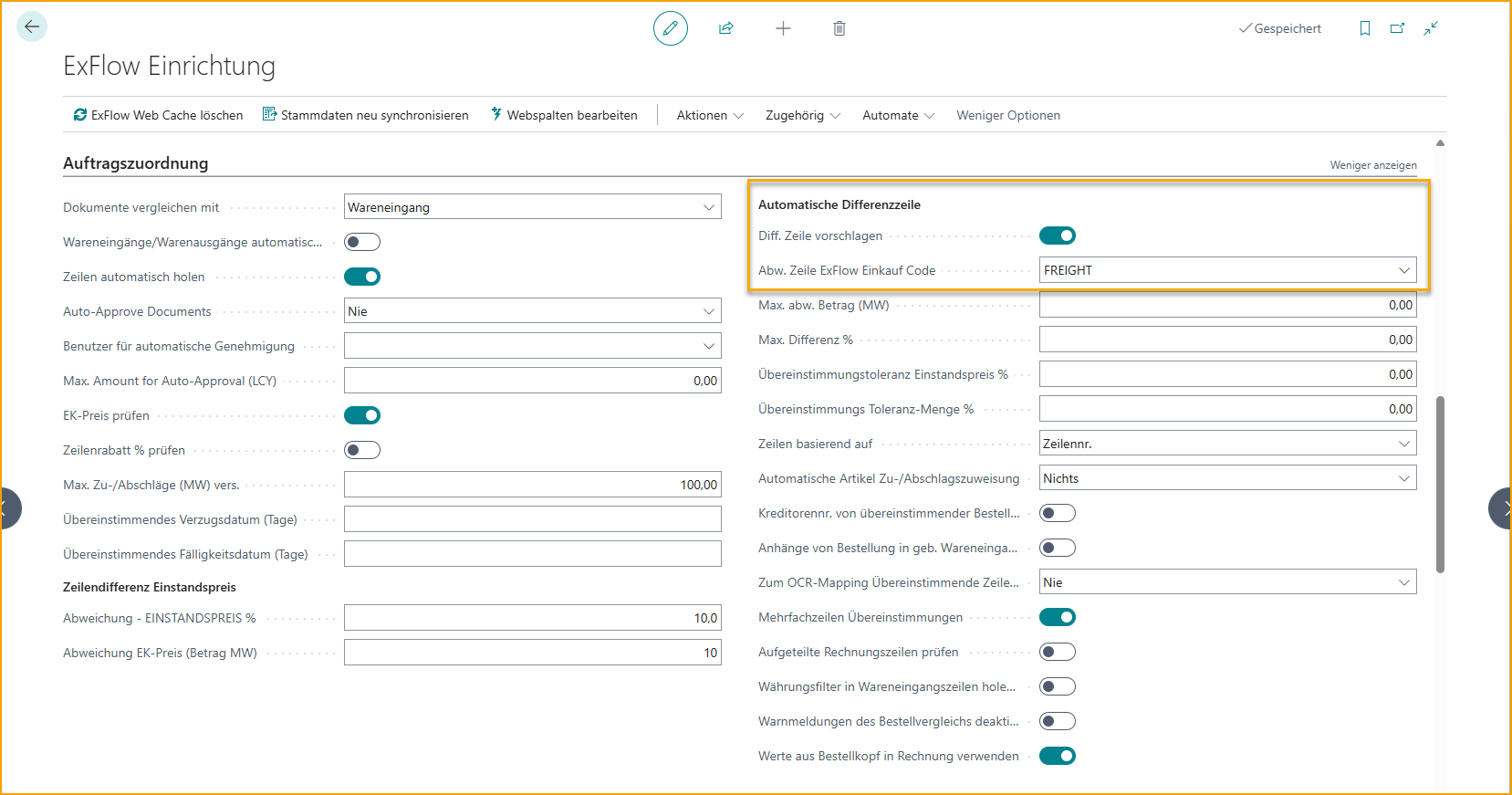Click the back arrow button
The image size is (1512, 795).
(32, 26)
